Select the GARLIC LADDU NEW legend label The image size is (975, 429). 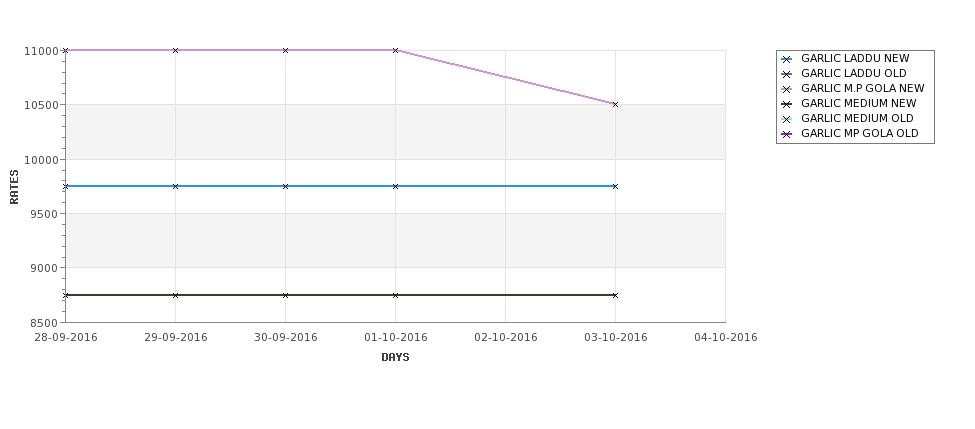coord(855,58)
